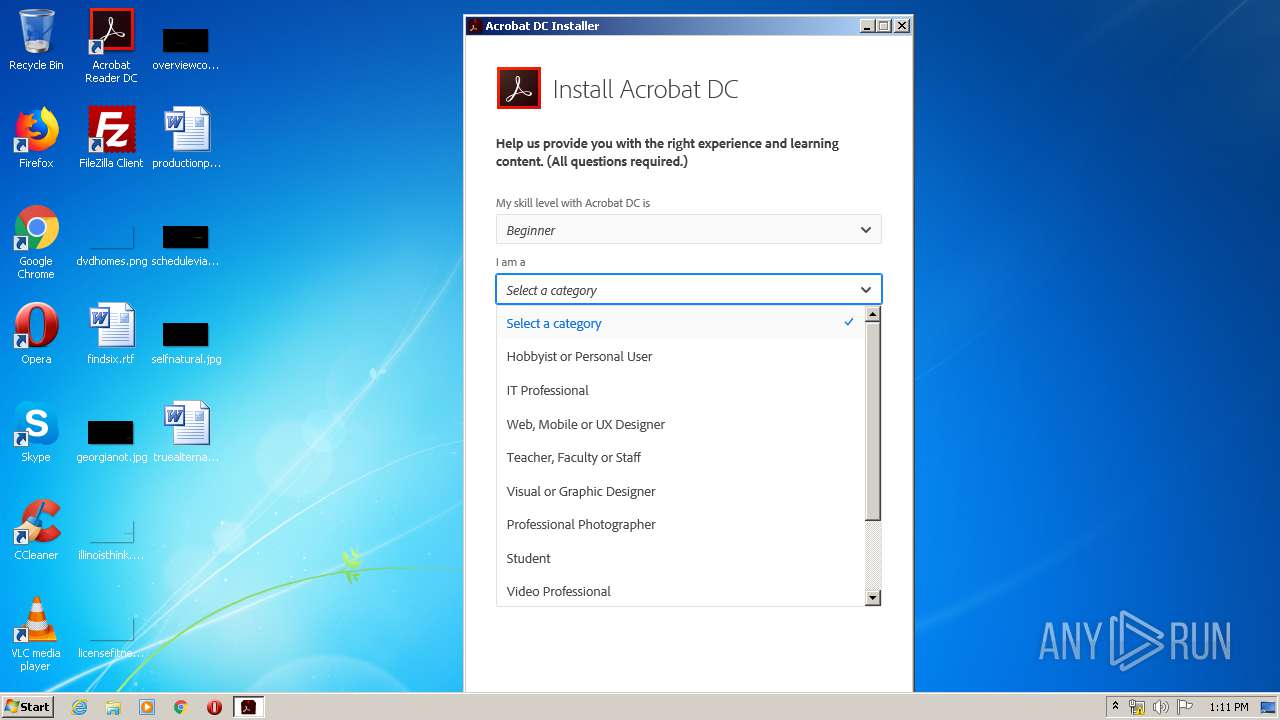Open Windows Media Player taskbar icon
This screenshot has width=1280, height=720.
pos(147,707)
